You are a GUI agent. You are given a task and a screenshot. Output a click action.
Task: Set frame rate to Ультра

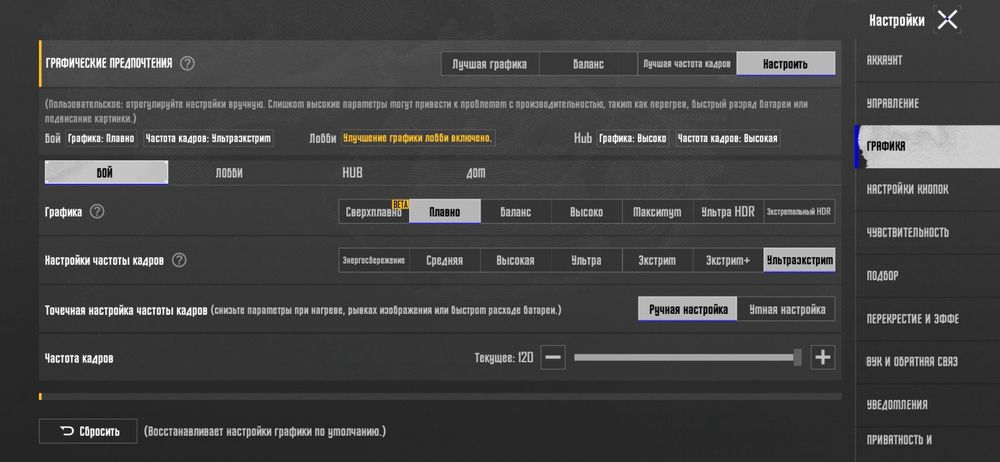pos(586,260)
